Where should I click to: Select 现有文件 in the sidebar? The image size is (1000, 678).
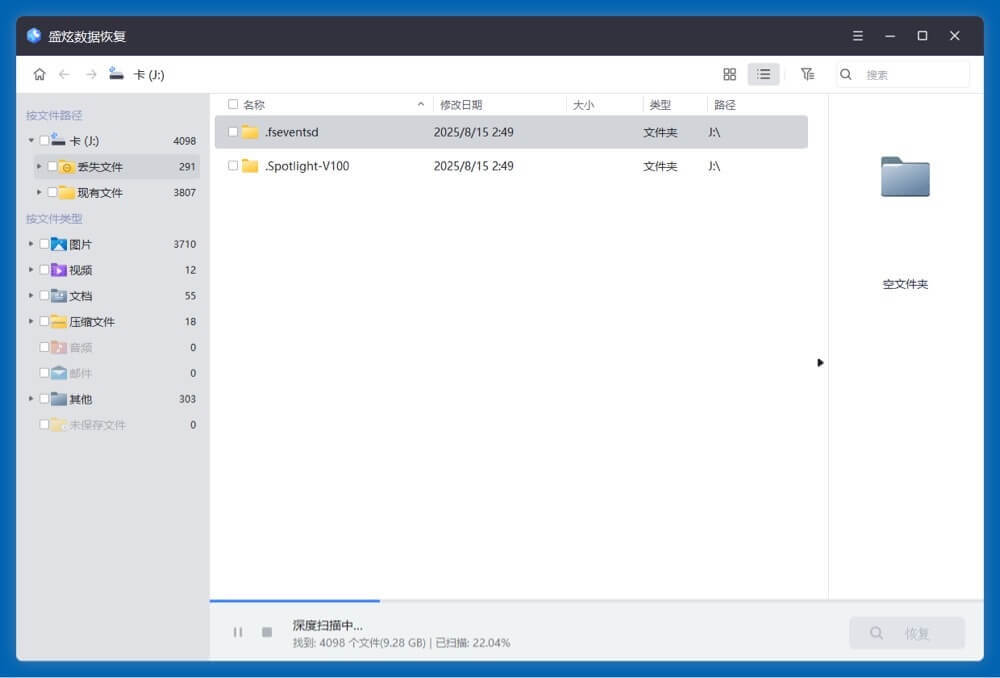point(100,193)
